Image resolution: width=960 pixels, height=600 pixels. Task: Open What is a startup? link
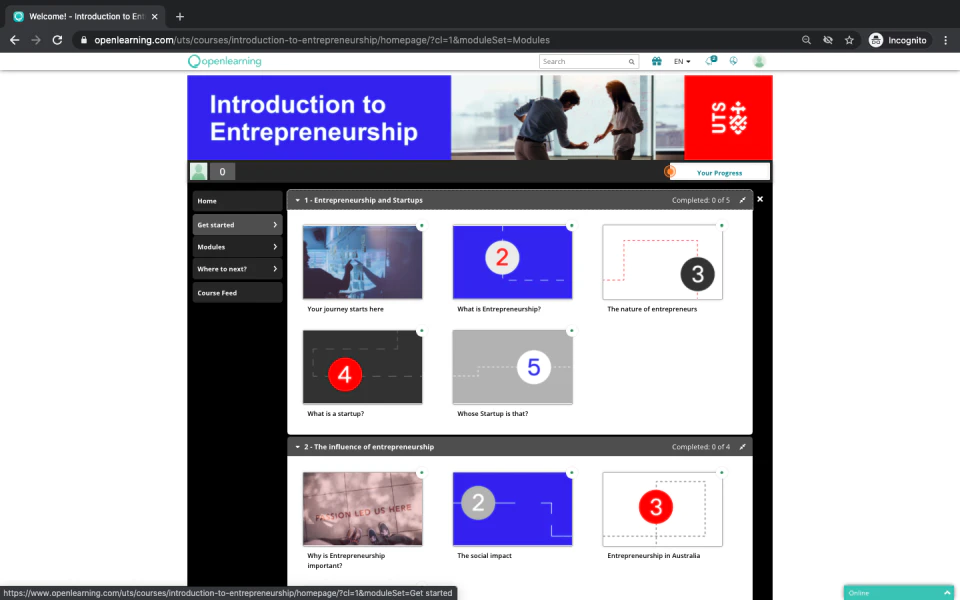coord(336,414)
